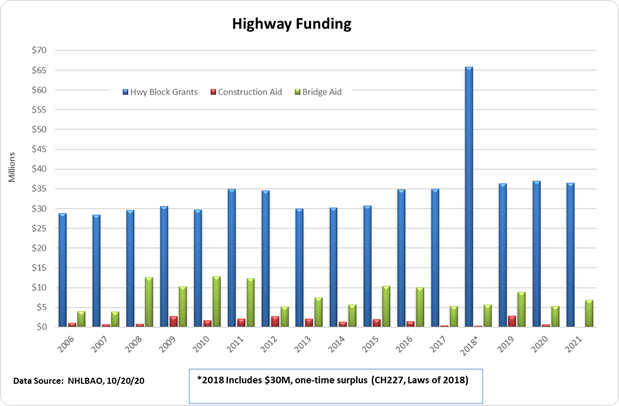Click the 2010 year label
Screen dimensions: 619x406
pos(201,344)
